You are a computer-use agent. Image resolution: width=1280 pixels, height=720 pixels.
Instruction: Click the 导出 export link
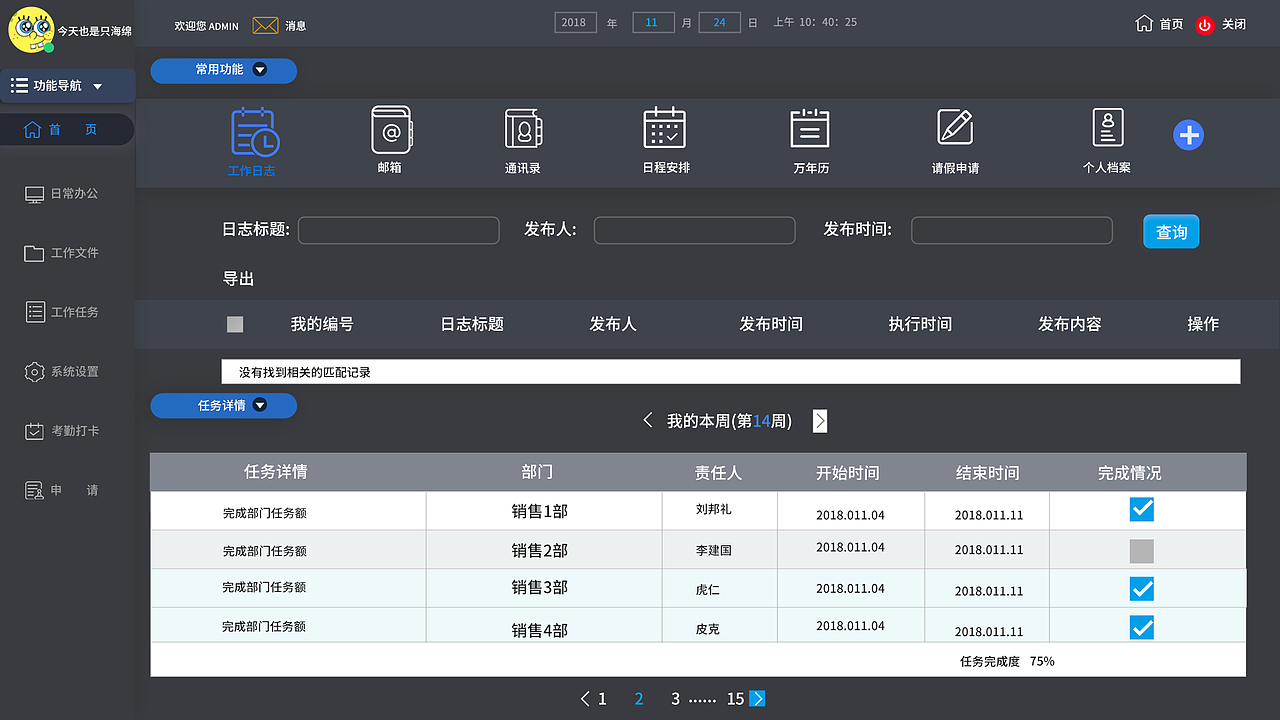click(x=239, y=279)
